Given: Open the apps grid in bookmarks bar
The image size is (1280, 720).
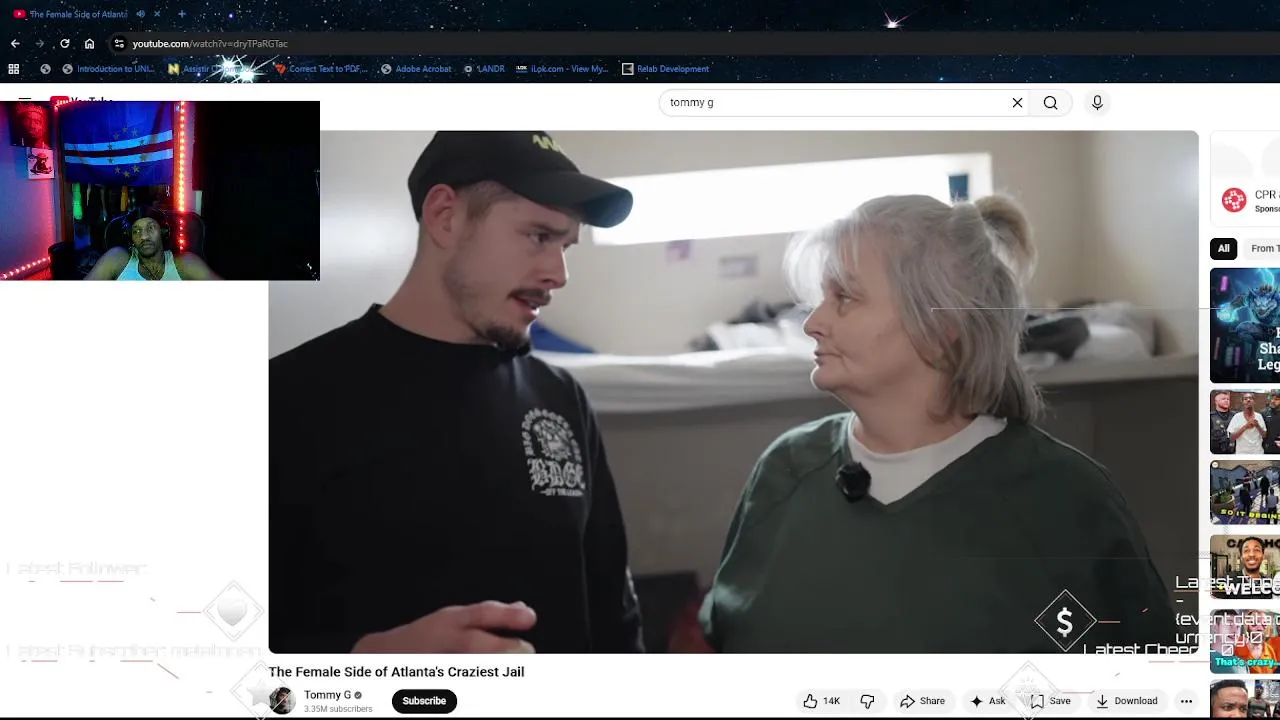Looking at the screenshot, I should (x=14, y=69).
